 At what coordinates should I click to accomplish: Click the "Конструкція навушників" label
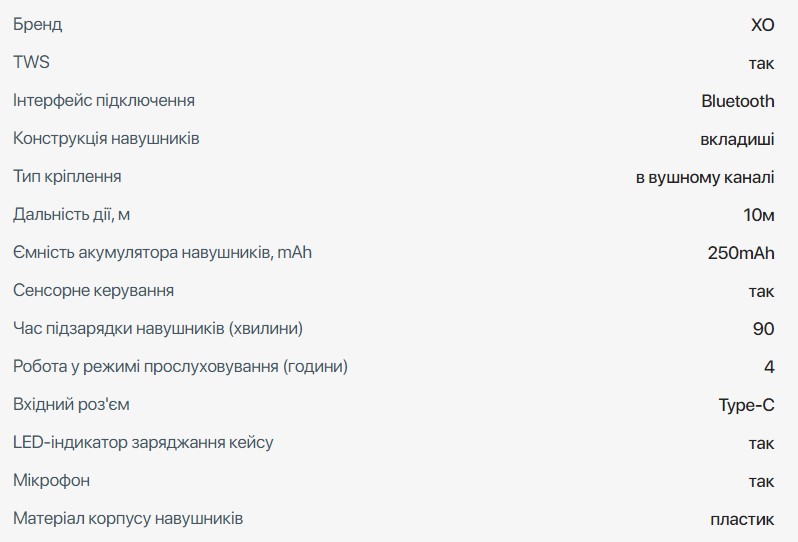tap(106, 138)
